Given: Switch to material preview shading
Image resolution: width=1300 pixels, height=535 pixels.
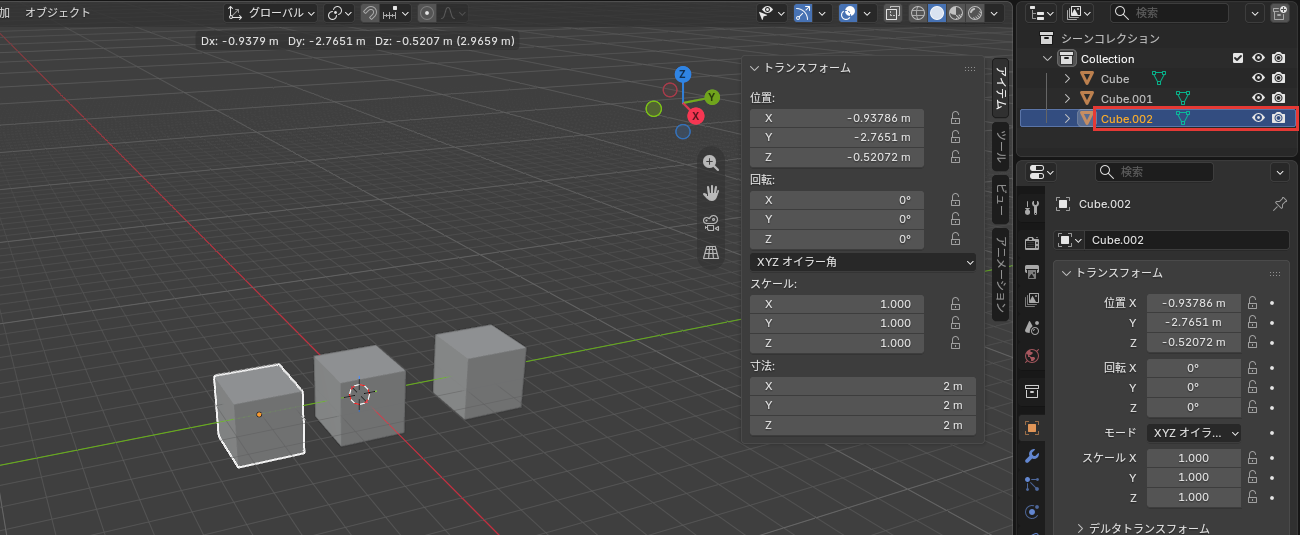Looking at the screenshot, I should (x=955, y=13).
